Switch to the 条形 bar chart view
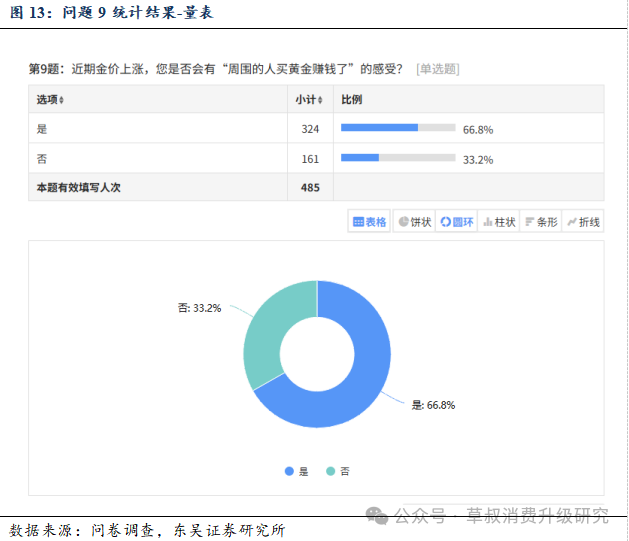This screenshot has width=629, height=541. click(541, 221)
